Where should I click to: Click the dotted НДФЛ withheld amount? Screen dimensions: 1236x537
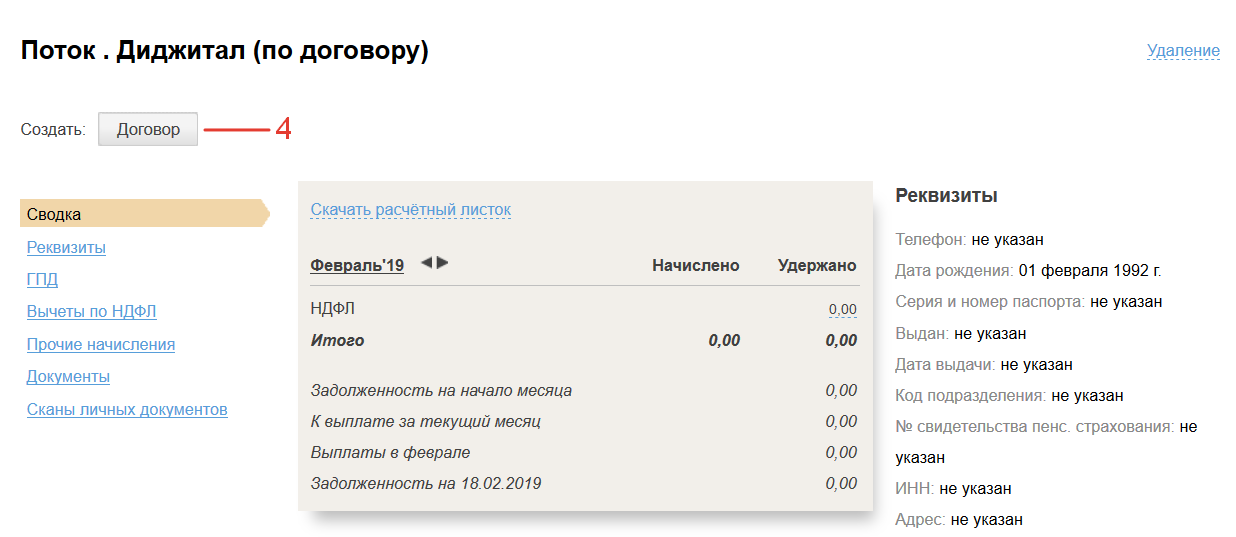pos(842,310)
